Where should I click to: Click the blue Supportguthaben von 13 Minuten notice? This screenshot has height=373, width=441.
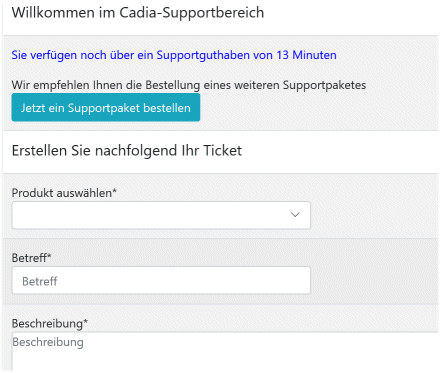174,55
